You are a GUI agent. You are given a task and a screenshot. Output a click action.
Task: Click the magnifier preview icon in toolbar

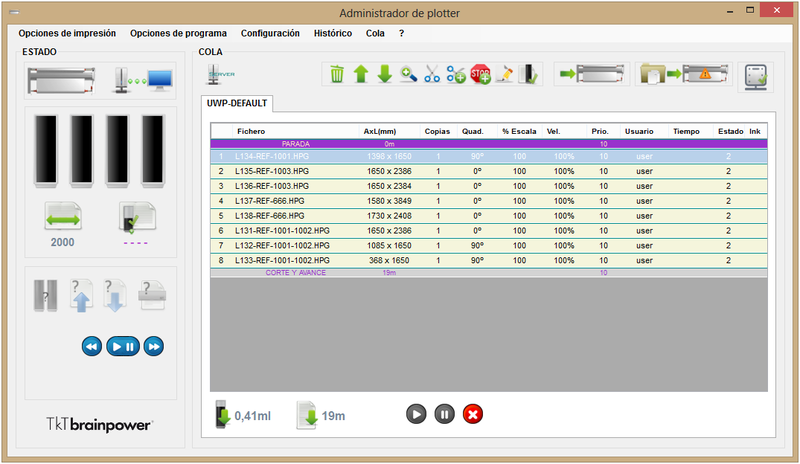(408, 74)
